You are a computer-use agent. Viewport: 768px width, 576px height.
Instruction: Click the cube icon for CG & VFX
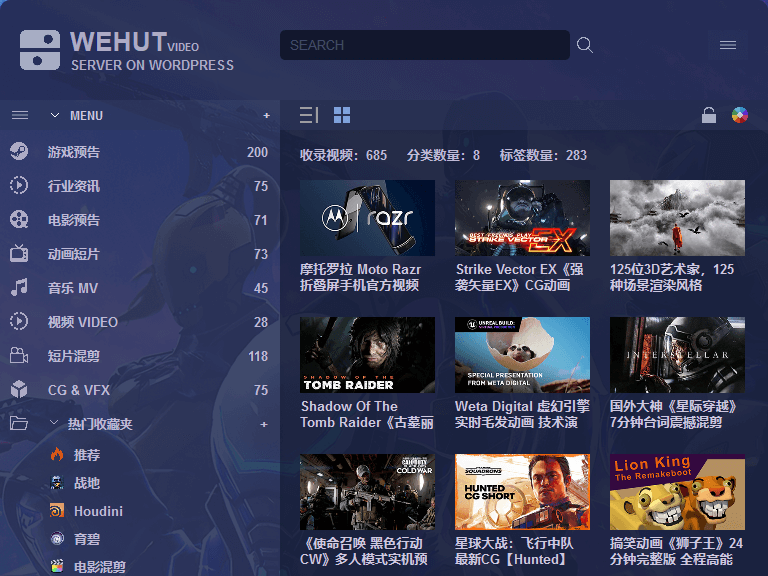(19, 389)
